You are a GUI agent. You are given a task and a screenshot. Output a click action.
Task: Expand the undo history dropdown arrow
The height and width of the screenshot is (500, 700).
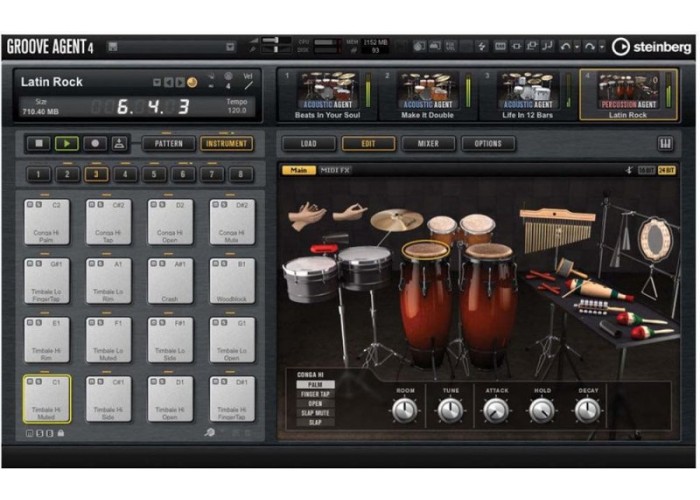pos(577,46)
